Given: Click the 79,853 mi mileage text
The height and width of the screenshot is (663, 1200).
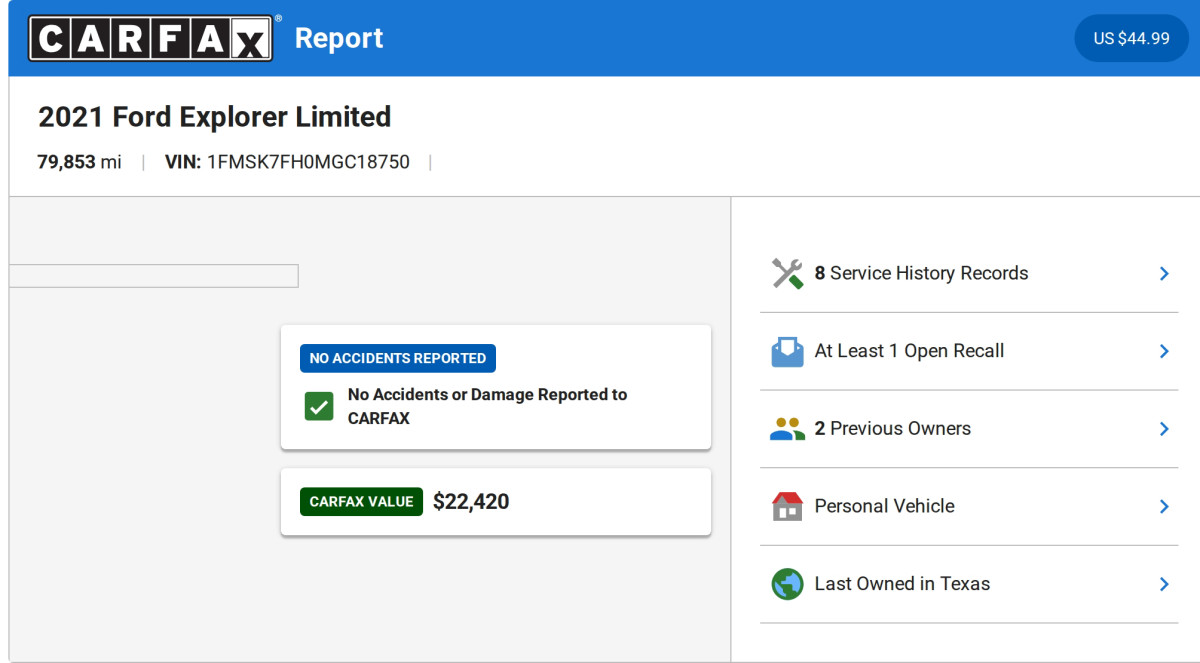Looking at the screenshot, I should pyautogui.click(x=80, y=162).
